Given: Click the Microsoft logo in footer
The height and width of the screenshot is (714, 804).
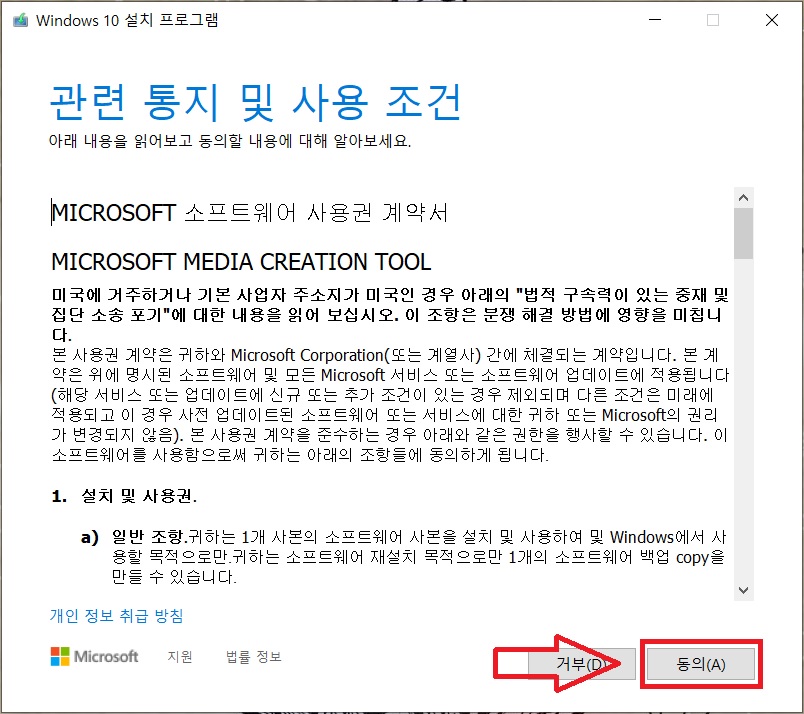Looking at the screenshot, I should pyautogui.click(x=94, y=657).
